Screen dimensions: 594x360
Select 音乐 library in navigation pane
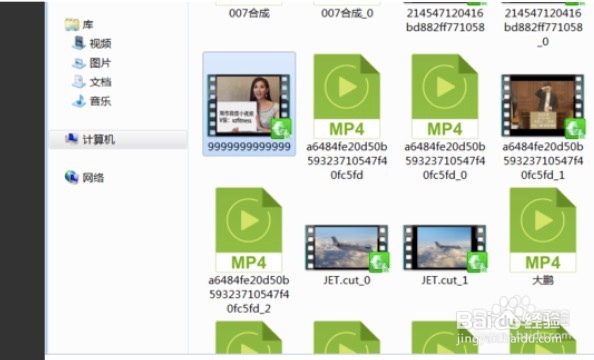click(92, 101)
